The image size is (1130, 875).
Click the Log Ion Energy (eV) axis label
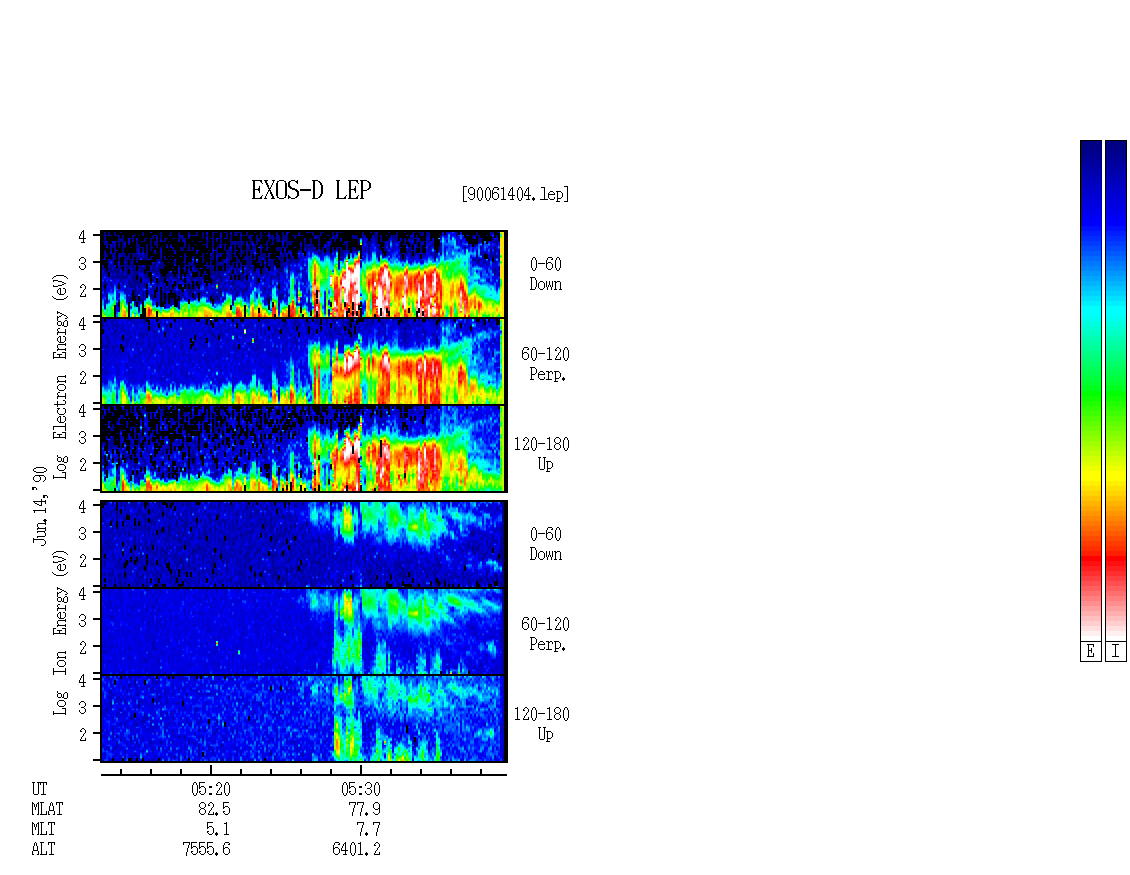point(61,632)
